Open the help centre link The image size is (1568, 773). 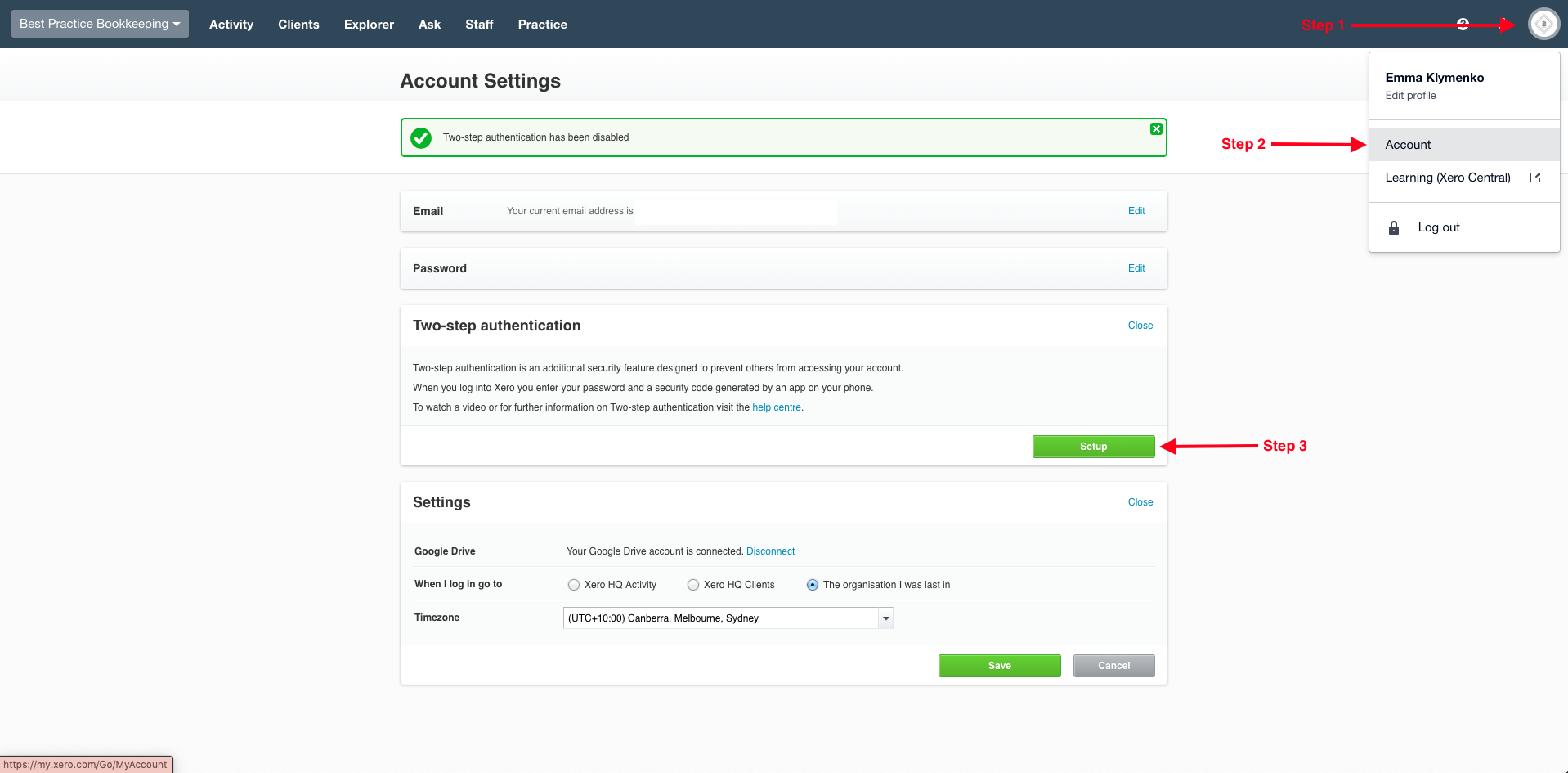777,407
